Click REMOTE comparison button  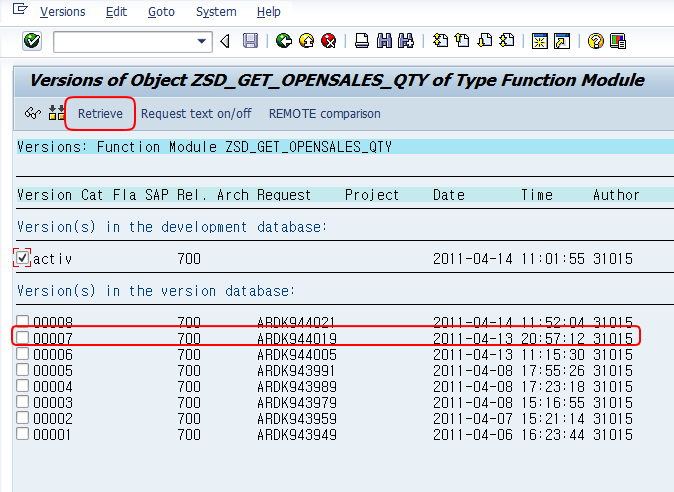tap(325, 113)
